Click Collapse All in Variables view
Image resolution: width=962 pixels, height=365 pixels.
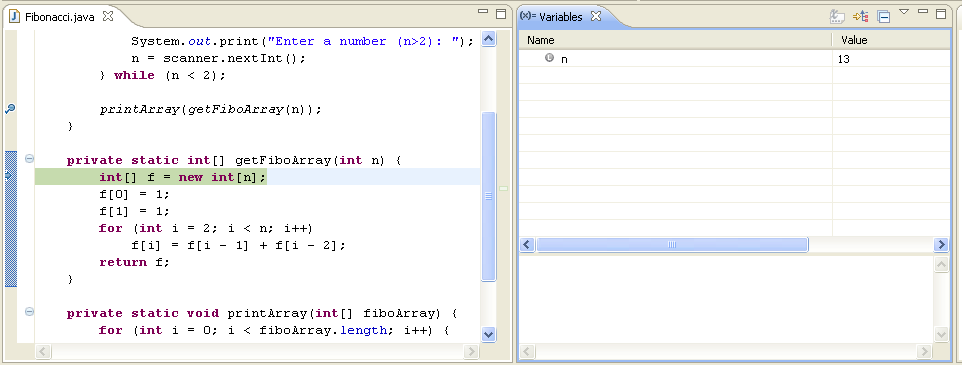tap(883, 17)
